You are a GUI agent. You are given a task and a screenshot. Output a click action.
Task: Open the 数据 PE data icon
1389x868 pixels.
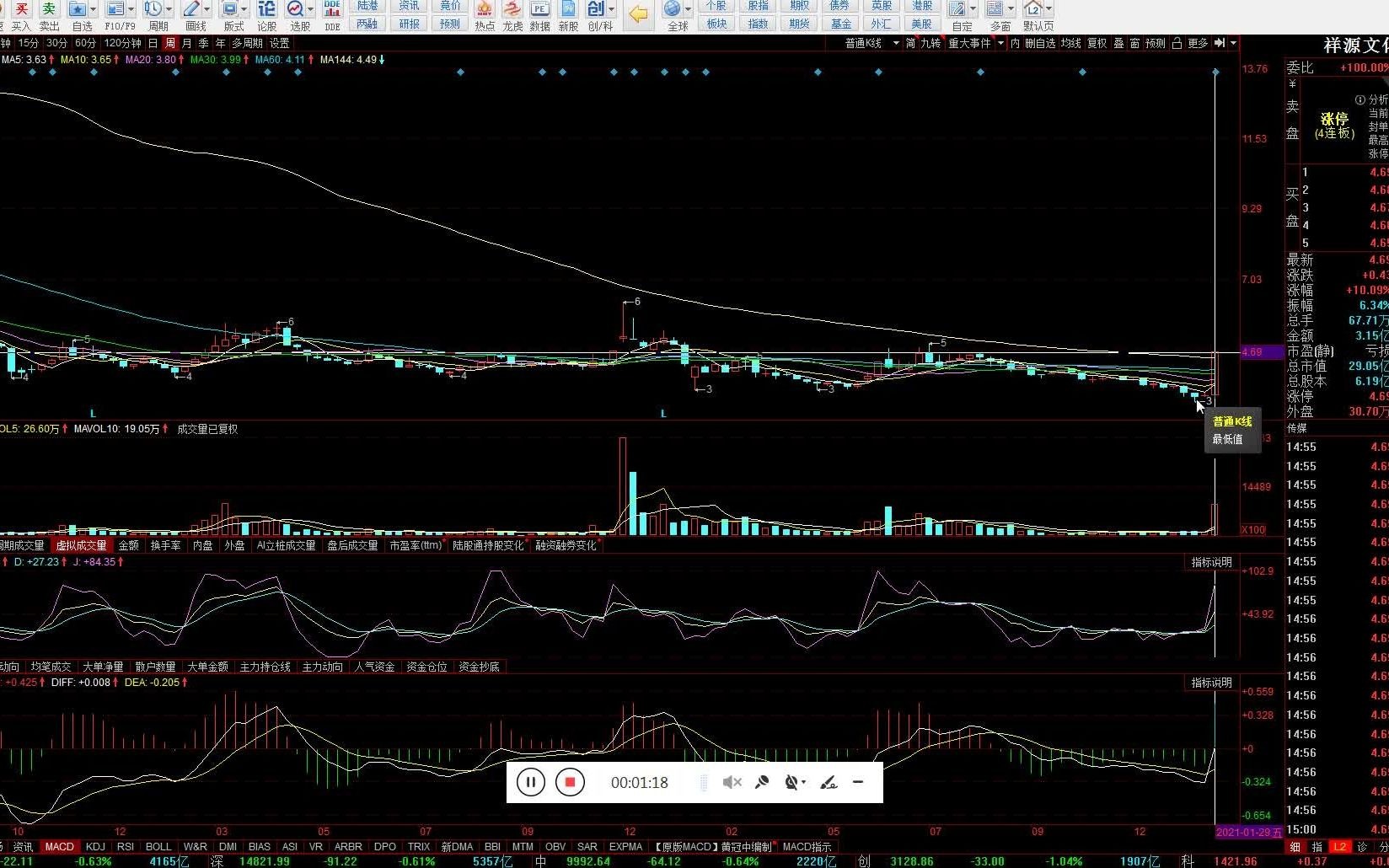tap(540, 9)
